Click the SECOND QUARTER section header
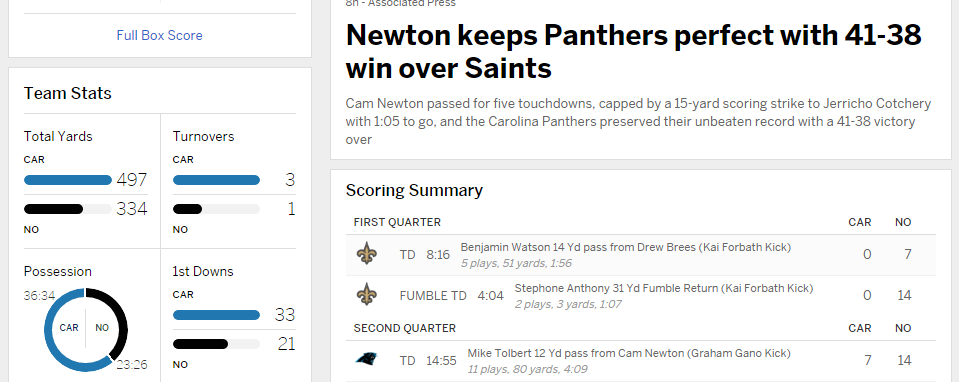Screen dimensions: 959x382 point(404,328)
